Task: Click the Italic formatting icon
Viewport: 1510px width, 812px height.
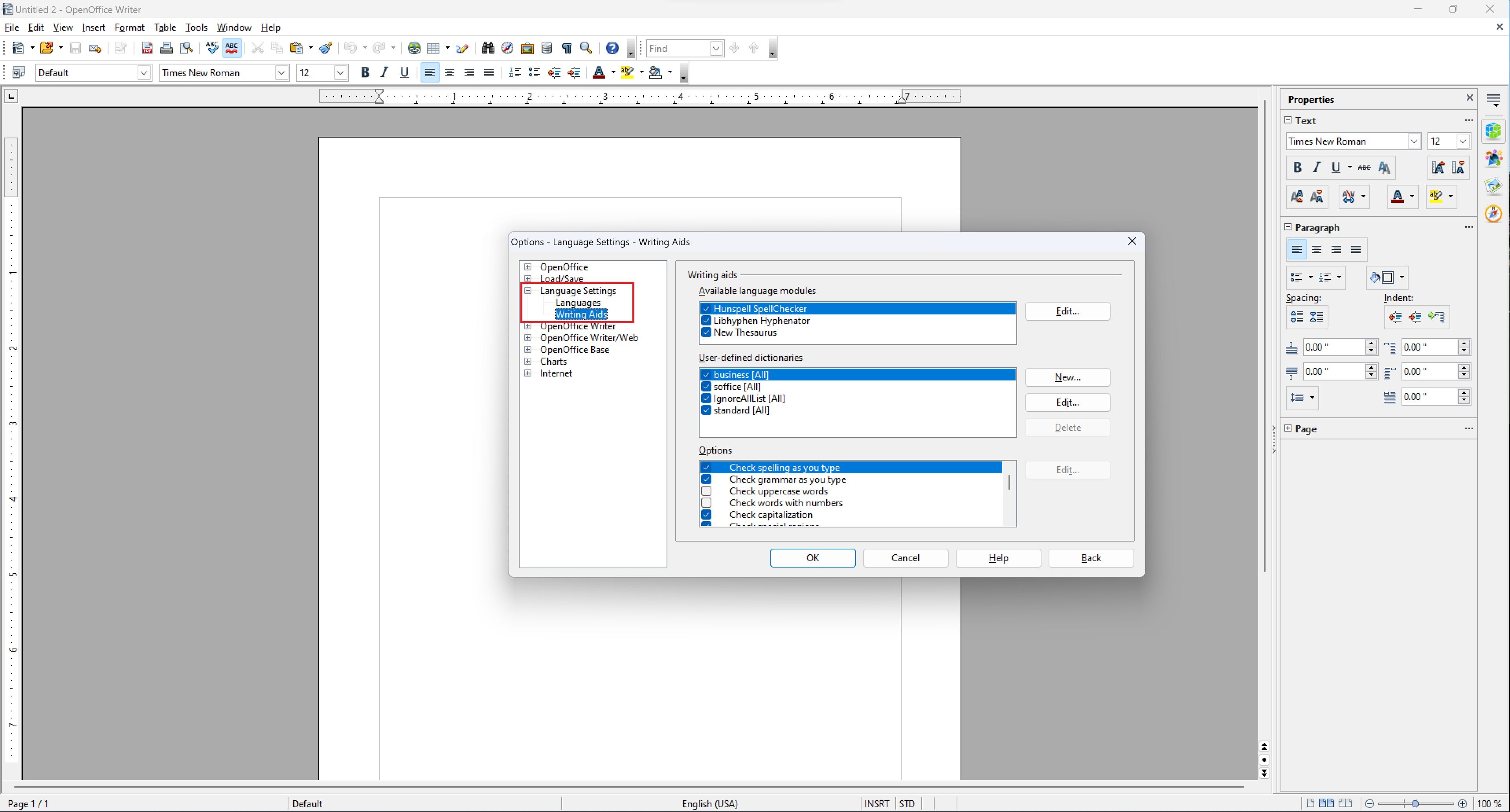Action: pos(384,72)
